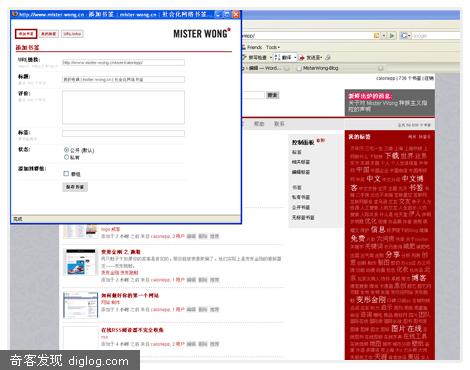Image resolution: width=470 pixels, height=370 pixels.
Task: Edit the title field below the URL
Action: [x=123, y=79]
